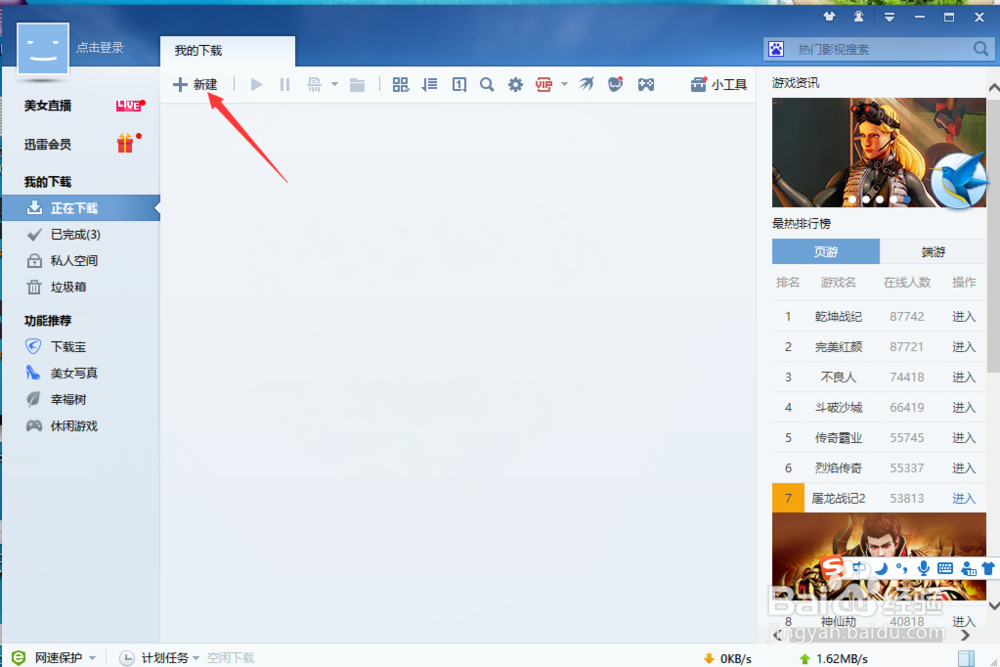Open the 小工具 toolbox
Viewport: 1000px width, 667px height.
[x=718, y=84]
